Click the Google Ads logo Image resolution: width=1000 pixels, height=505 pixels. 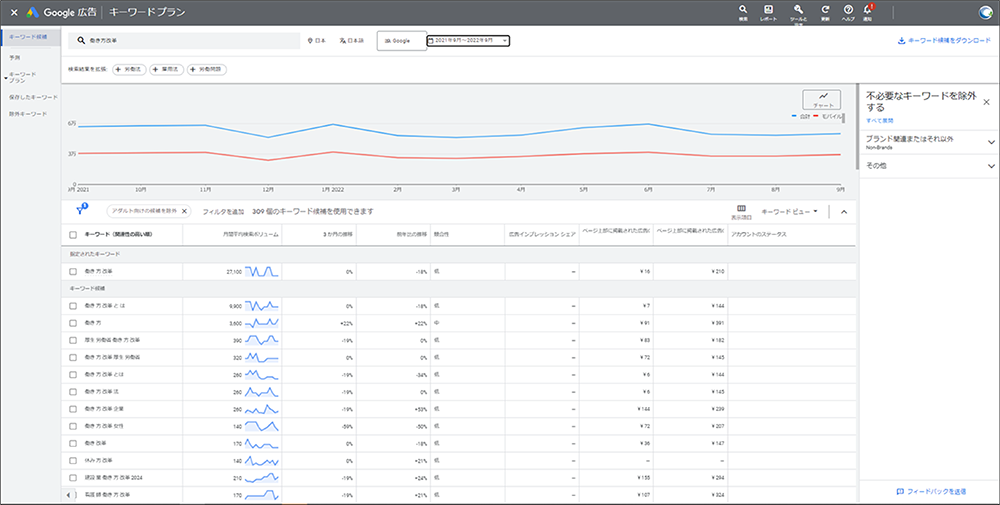click(x=33, y=12)
